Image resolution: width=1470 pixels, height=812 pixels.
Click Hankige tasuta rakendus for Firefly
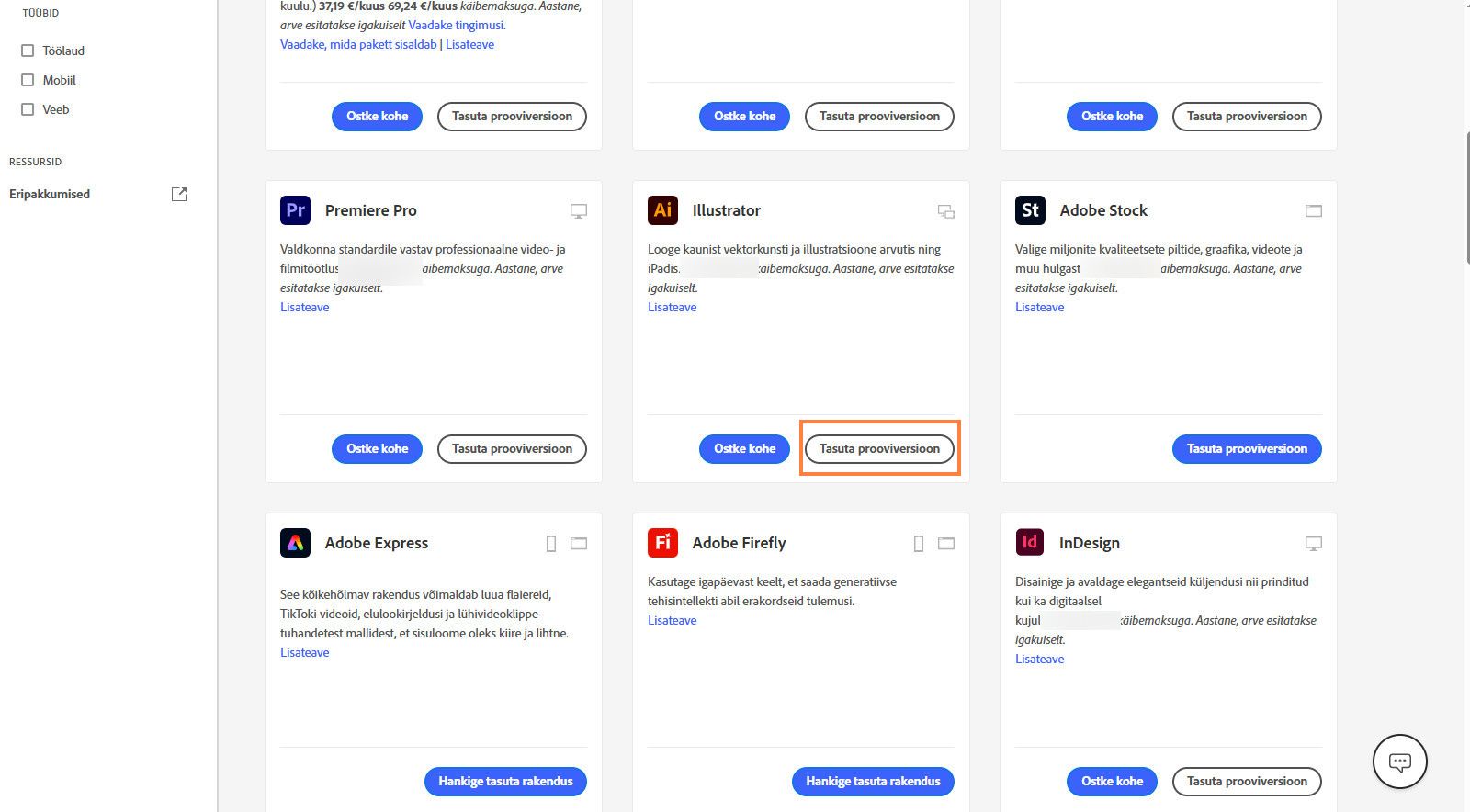(873, 781)
